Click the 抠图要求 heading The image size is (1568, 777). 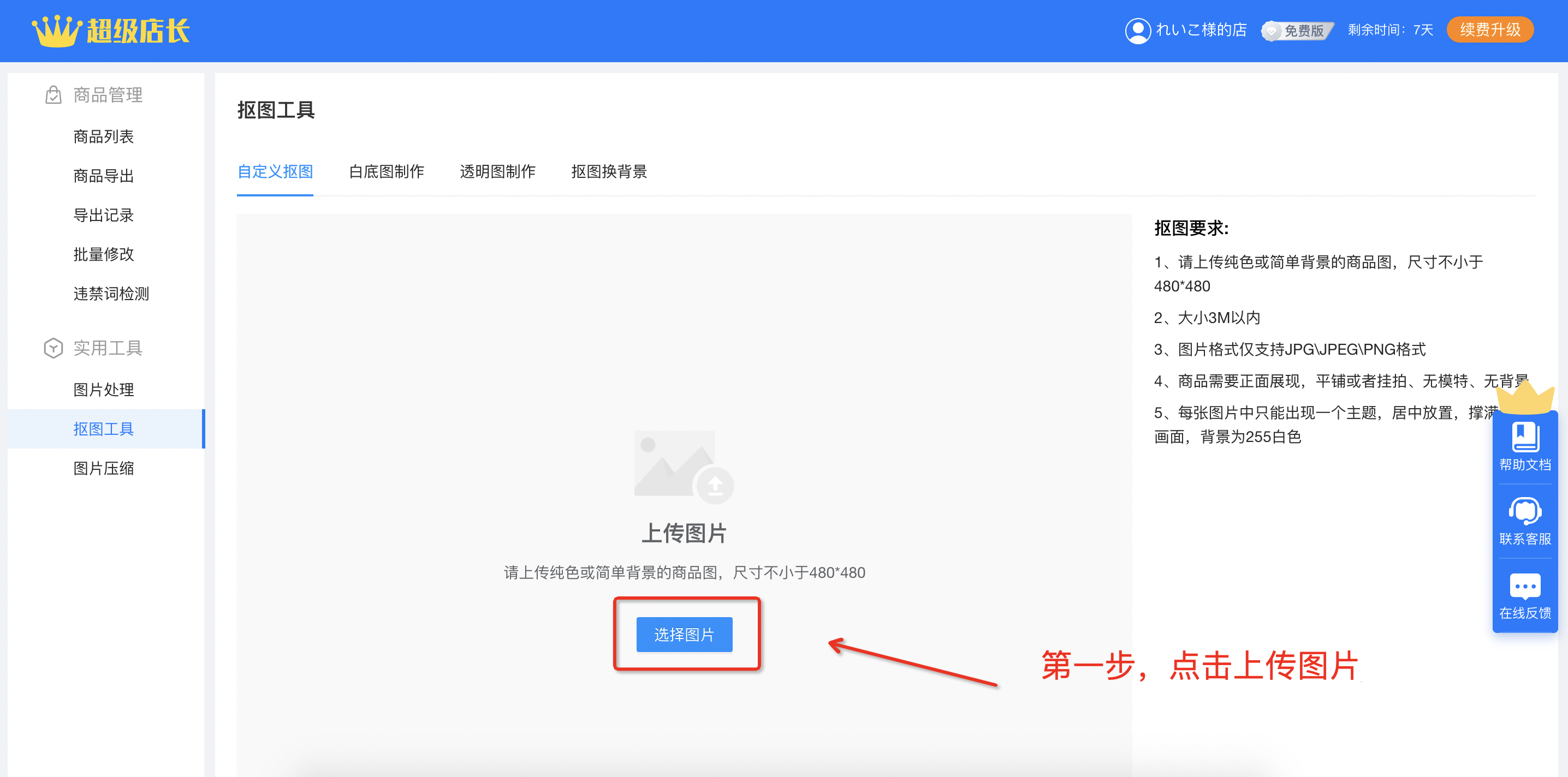[1191, 228]
